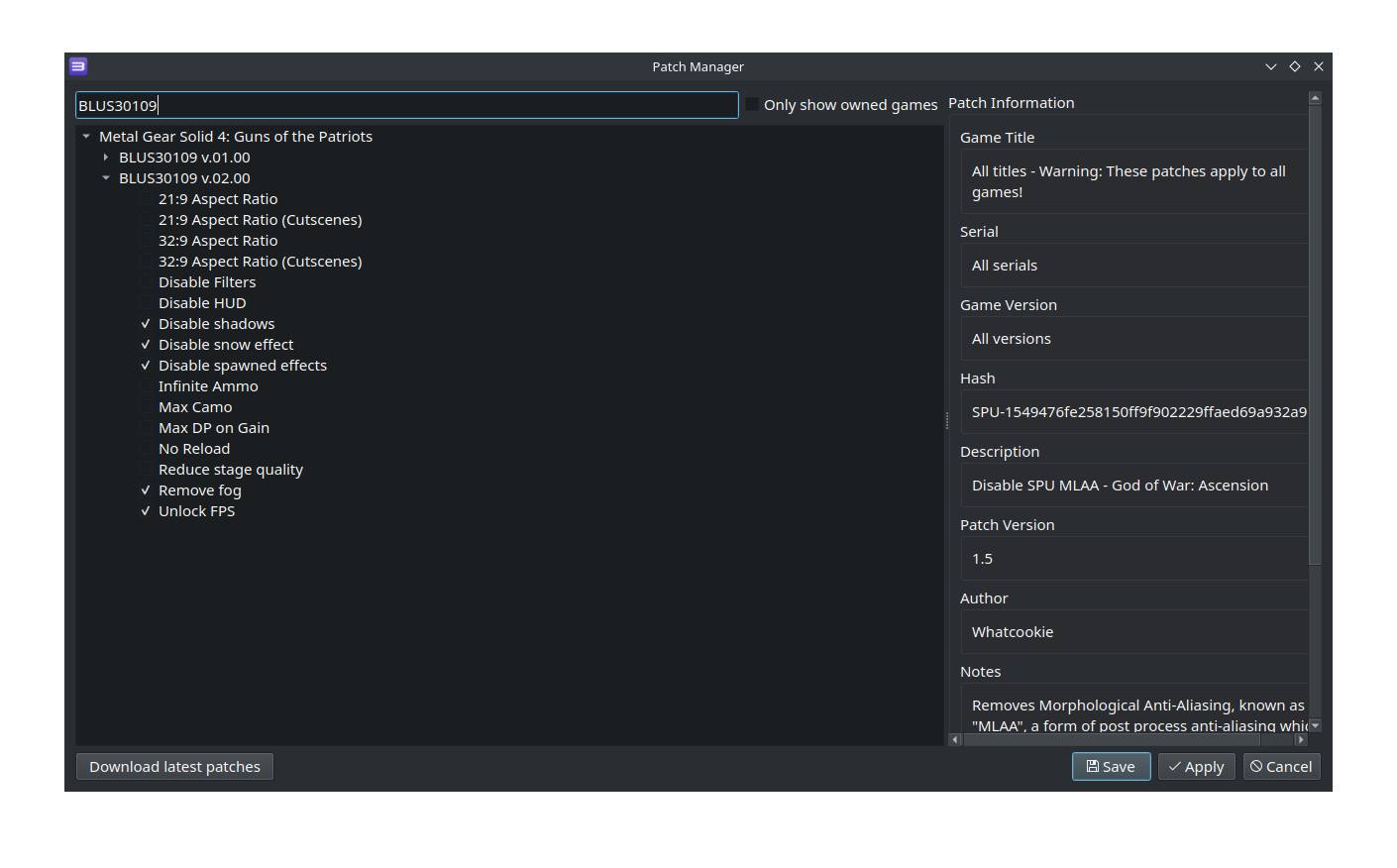1397x868 pixels.
Task: Check the 32:9 Aspect Ratio (Cutscenes) patch
Action: [x=146, y=262]
